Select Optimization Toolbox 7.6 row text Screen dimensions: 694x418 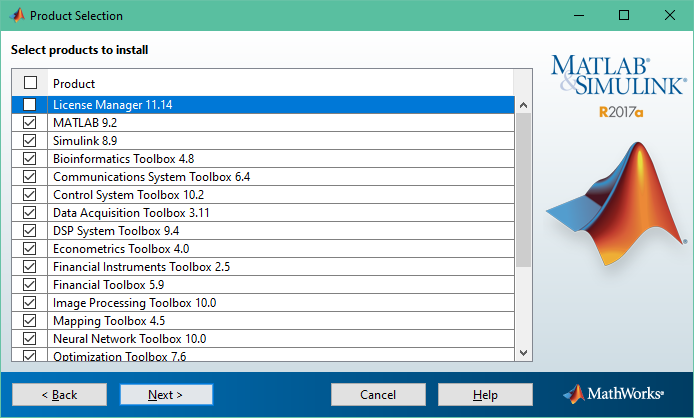120,356
